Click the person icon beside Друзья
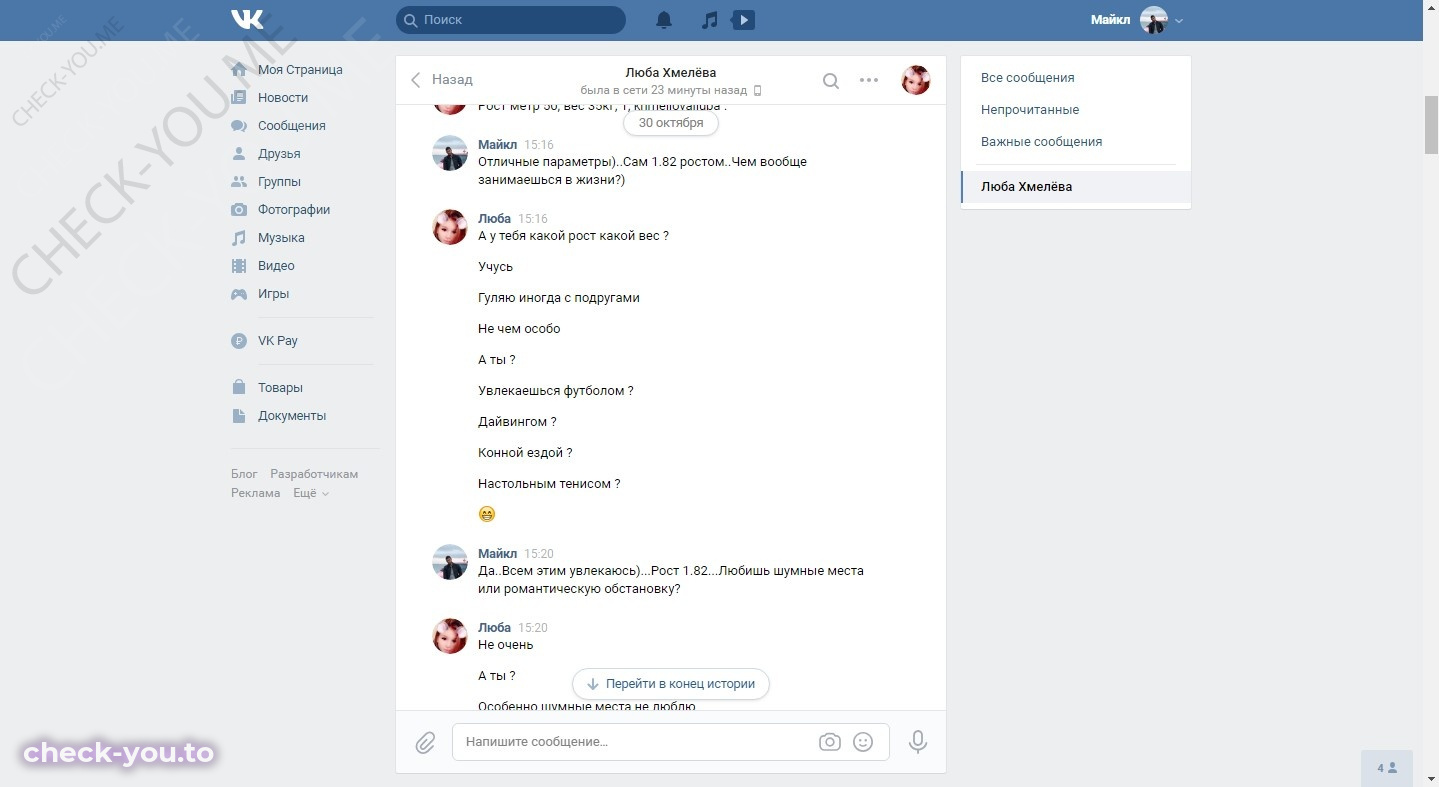This screenshot has width=1439, height=787. (x=239, y=154)
